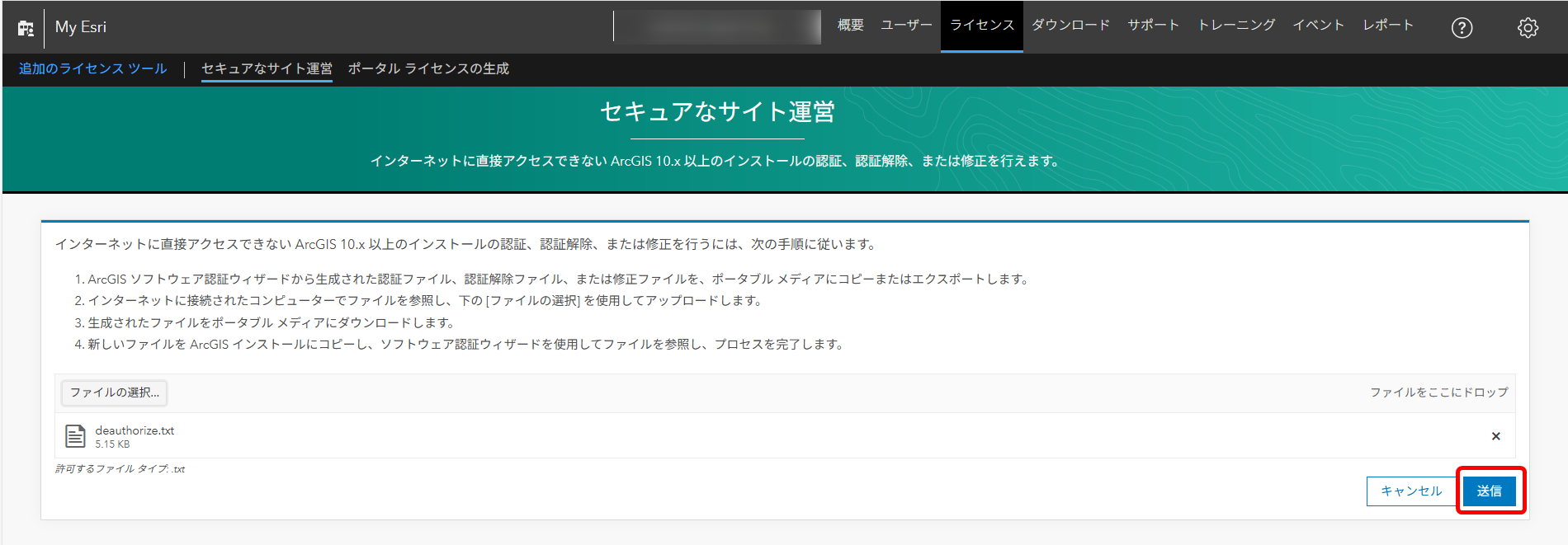Switch to the レポート tab
This screenshot has height=545, width=1568.
point(1387,26)
